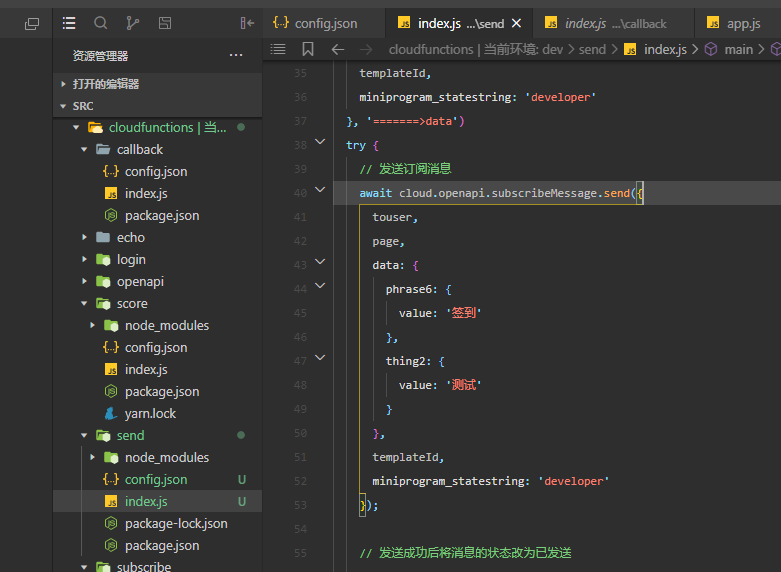Open index.js in the callback folder

(157, 193)
